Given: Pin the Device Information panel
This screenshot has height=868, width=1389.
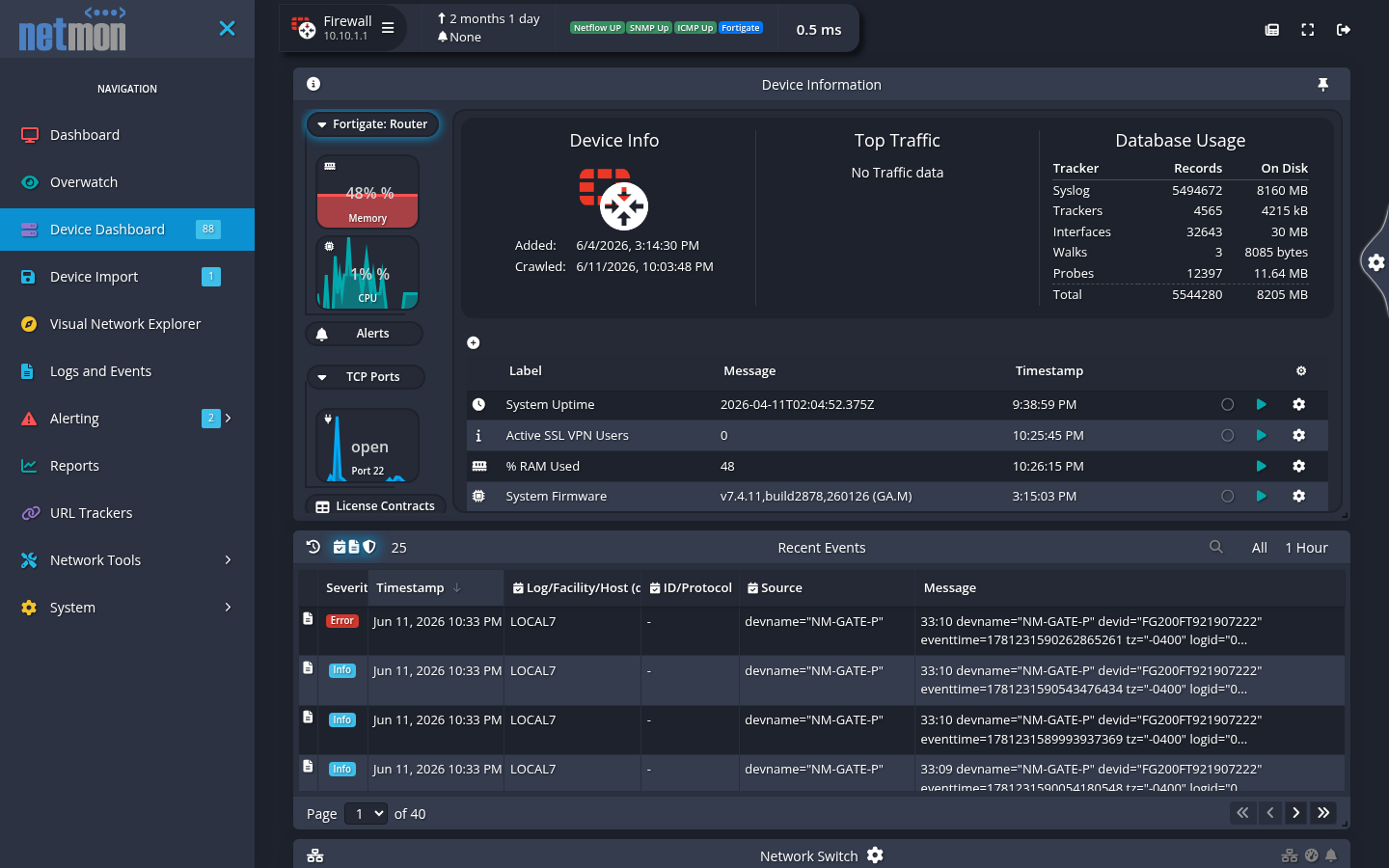Looking at the screenshot, I should coord(1323,85).
